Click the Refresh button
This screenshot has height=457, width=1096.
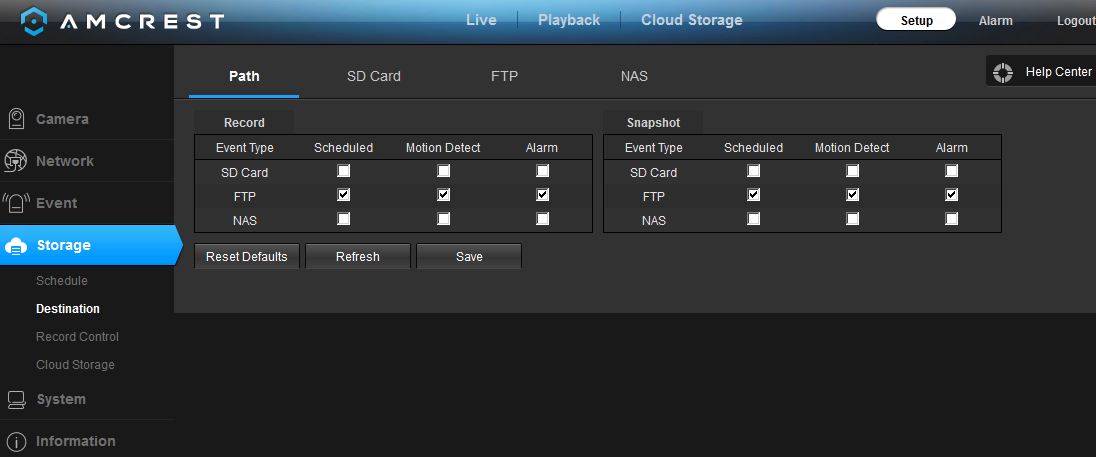[x=358, y=256]
